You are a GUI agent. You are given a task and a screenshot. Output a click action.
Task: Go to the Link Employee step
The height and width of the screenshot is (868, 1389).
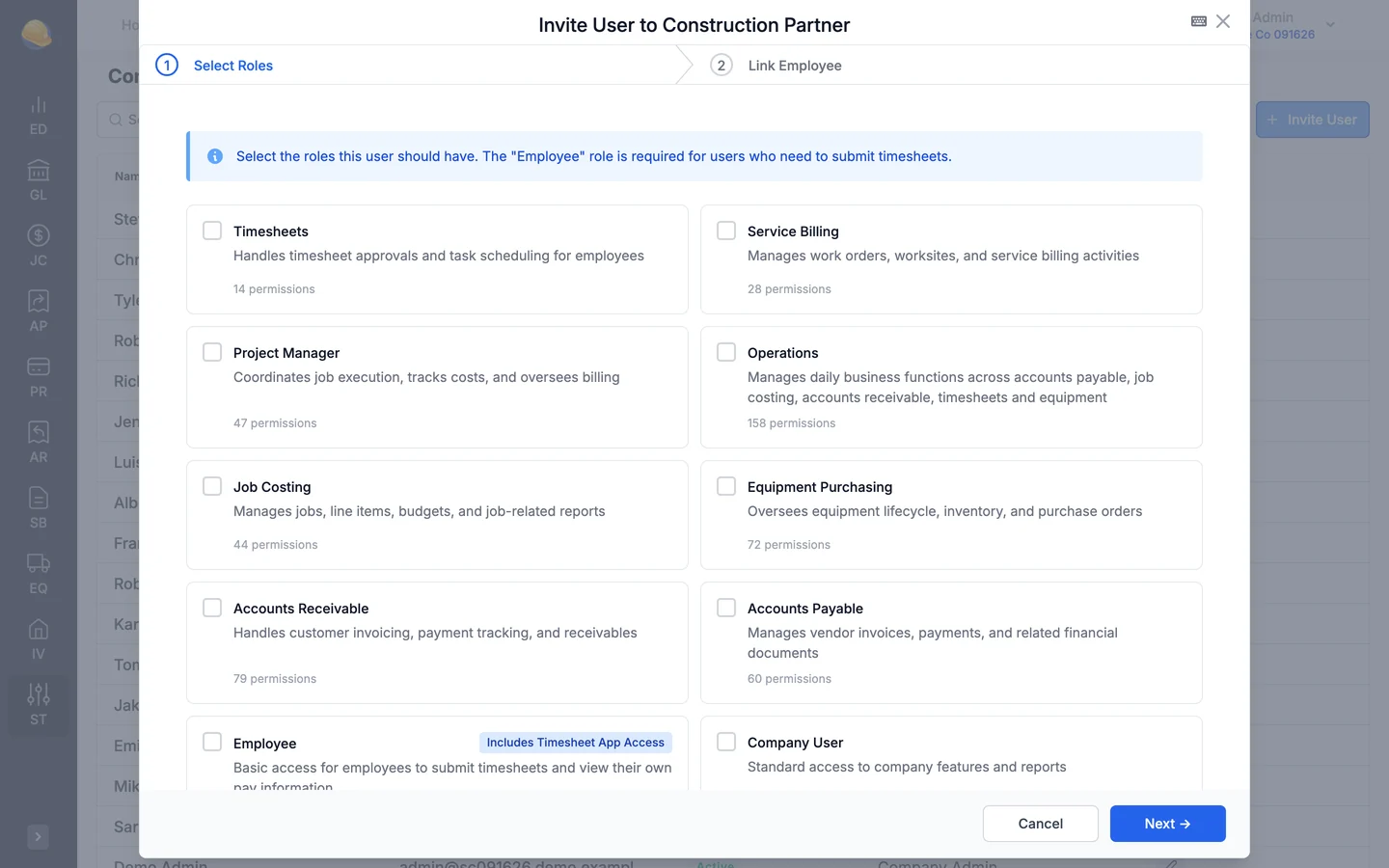coord(776,66)
